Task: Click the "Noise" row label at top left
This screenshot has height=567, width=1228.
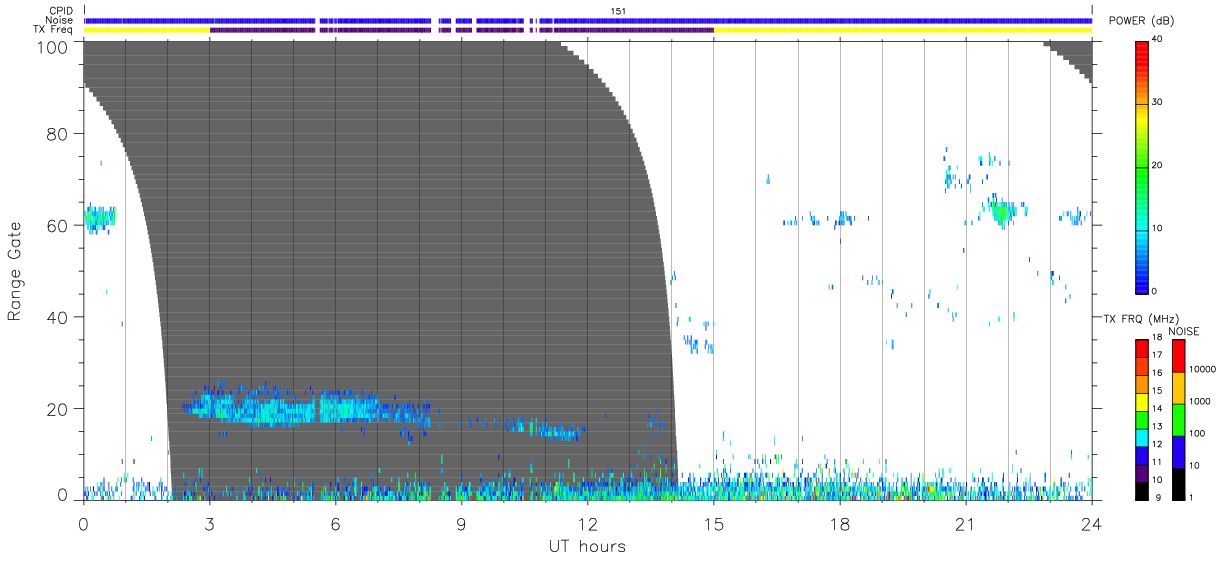Action: 59,20
